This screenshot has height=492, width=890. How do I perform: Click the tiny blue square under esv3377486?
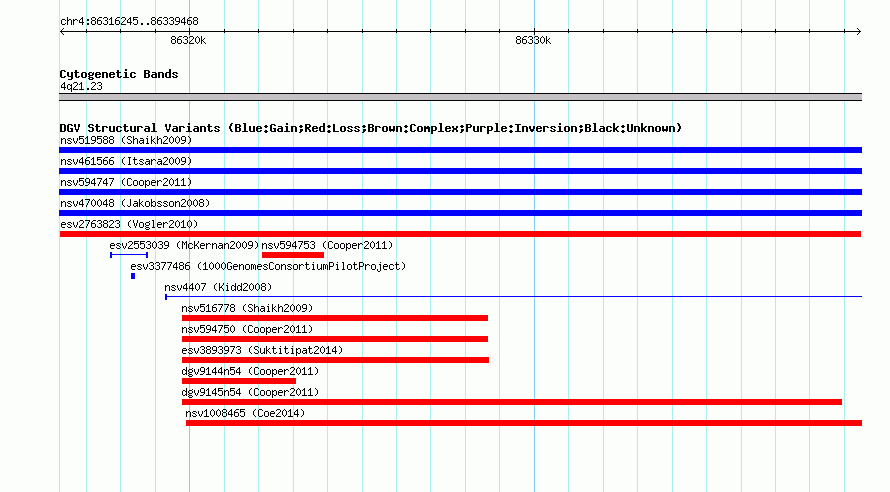[133, 276]
